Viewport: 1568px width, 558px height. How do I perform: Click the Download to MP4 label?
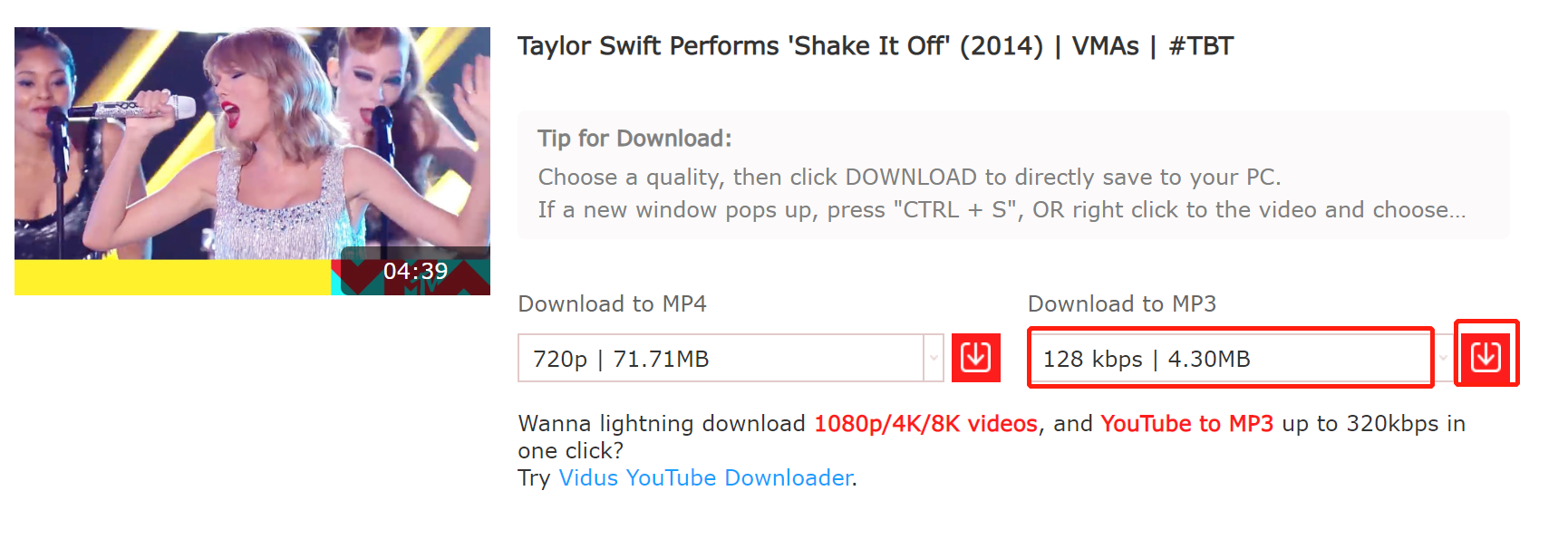coord(613,303)
